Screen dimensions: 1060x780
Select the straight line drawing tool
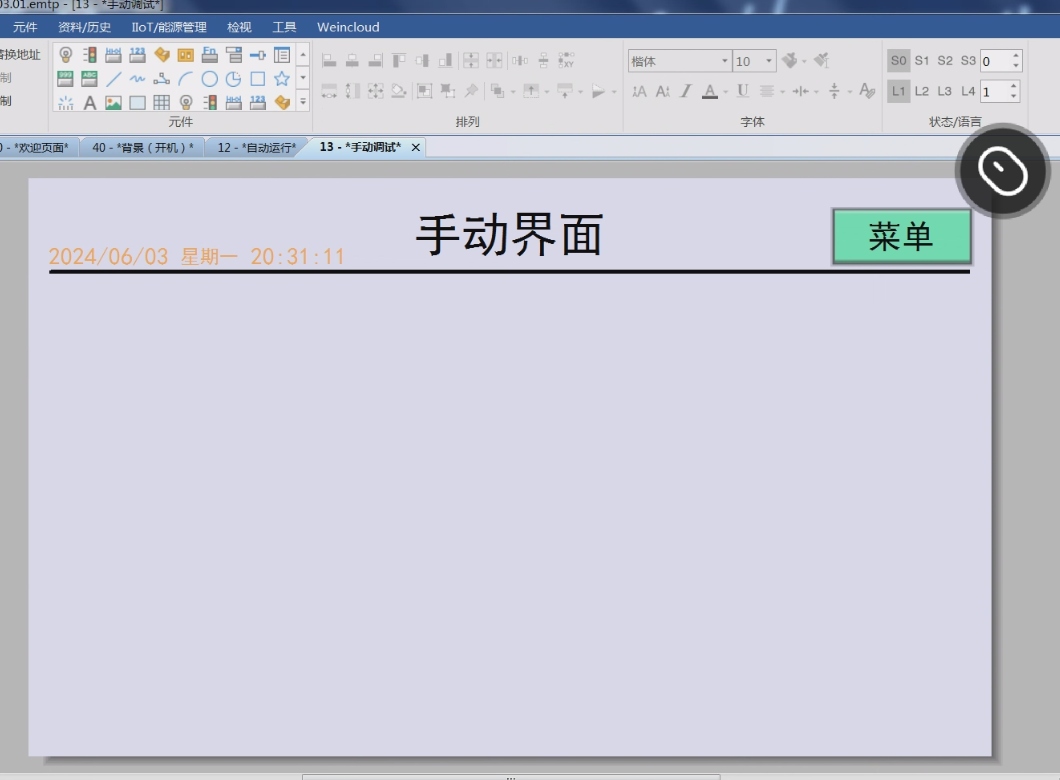coord(114,79)
